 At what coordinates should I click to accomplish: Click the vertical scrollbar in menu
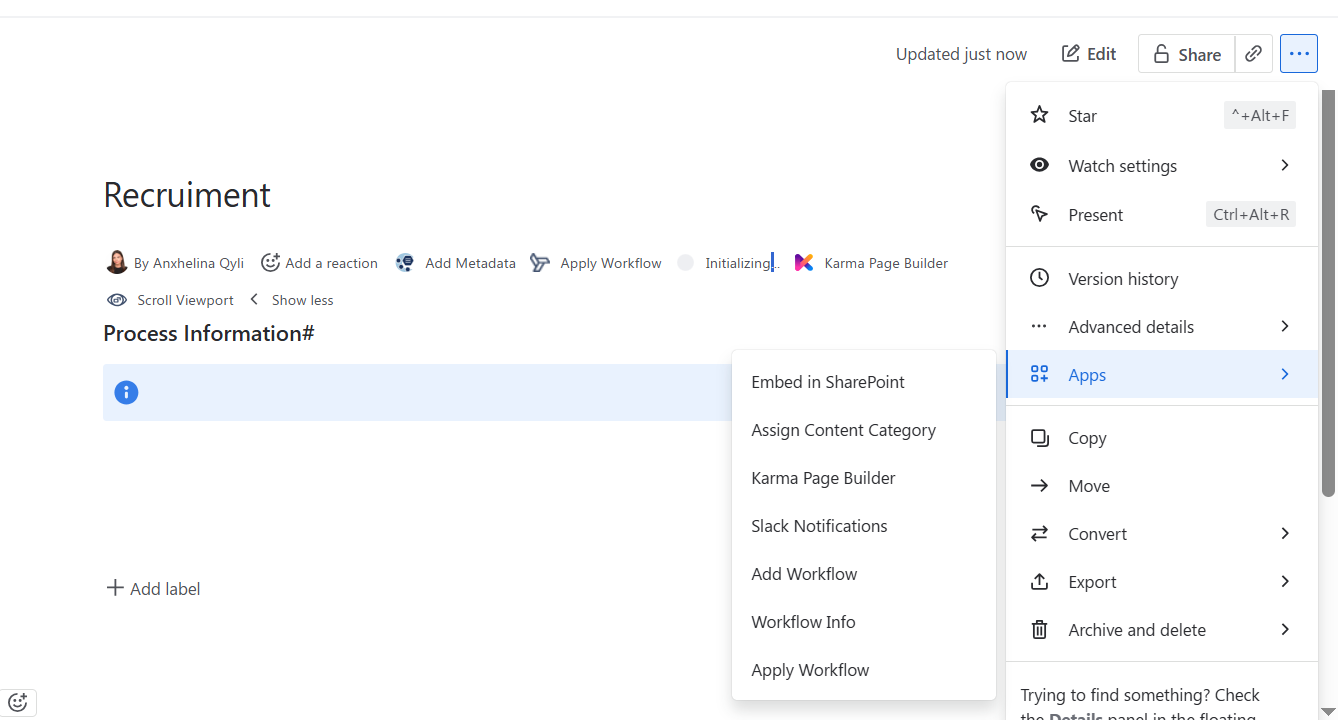tap(1328, 300)
